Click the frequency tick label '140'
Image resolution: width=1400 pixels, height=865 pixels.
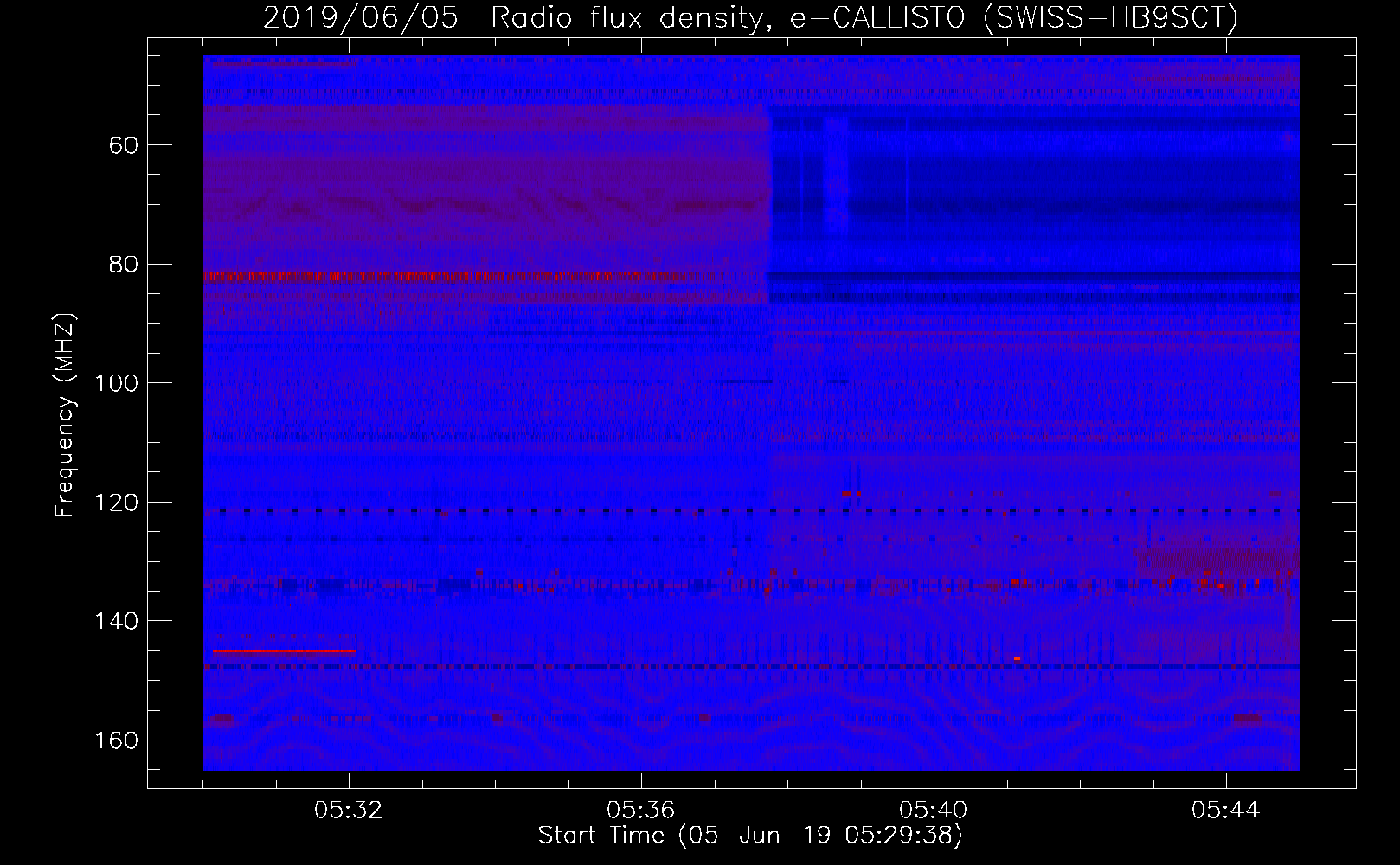tap(116, 621)
